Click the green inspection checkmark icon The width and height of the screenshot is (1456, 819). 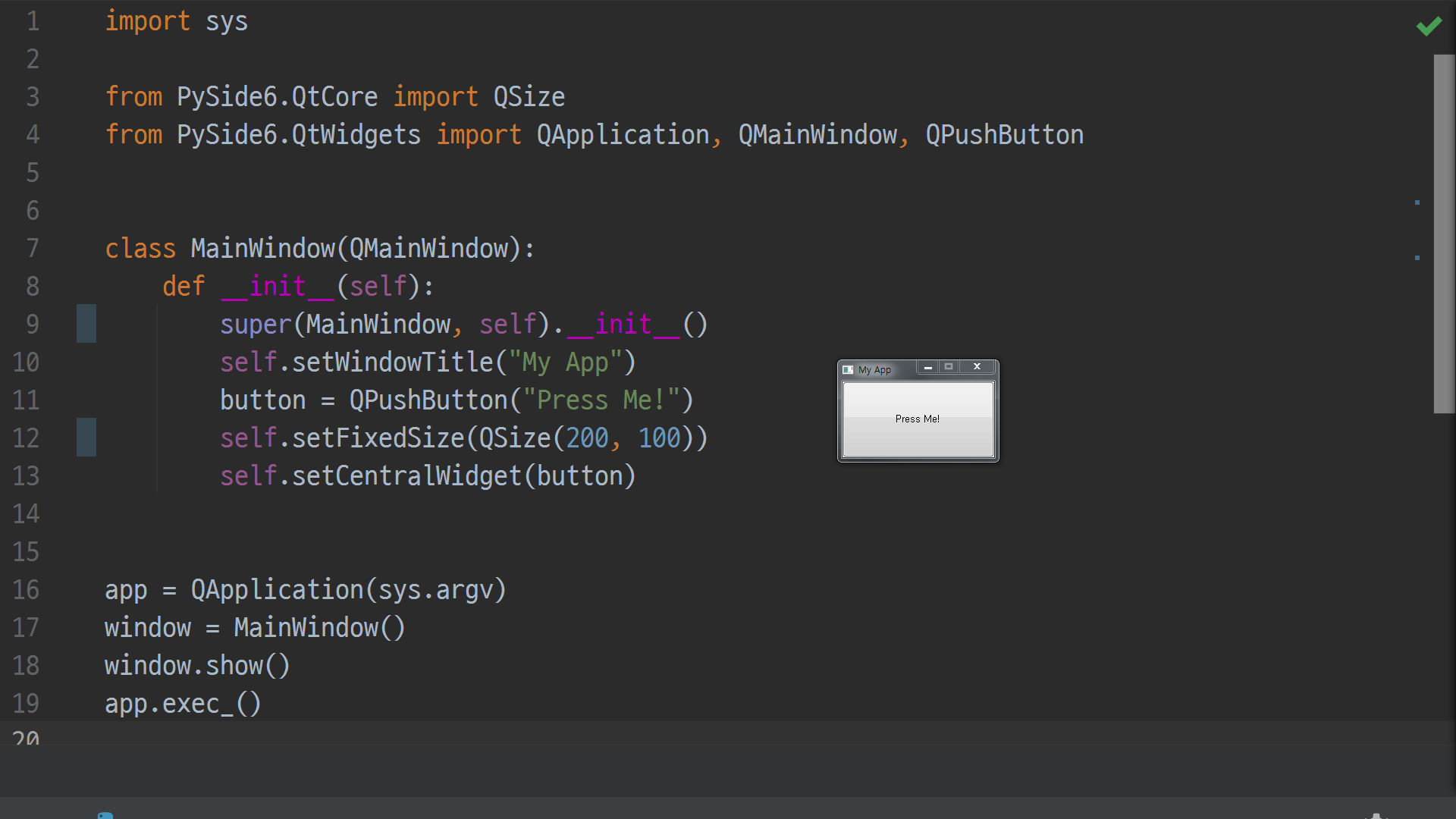coord(1429,27)
